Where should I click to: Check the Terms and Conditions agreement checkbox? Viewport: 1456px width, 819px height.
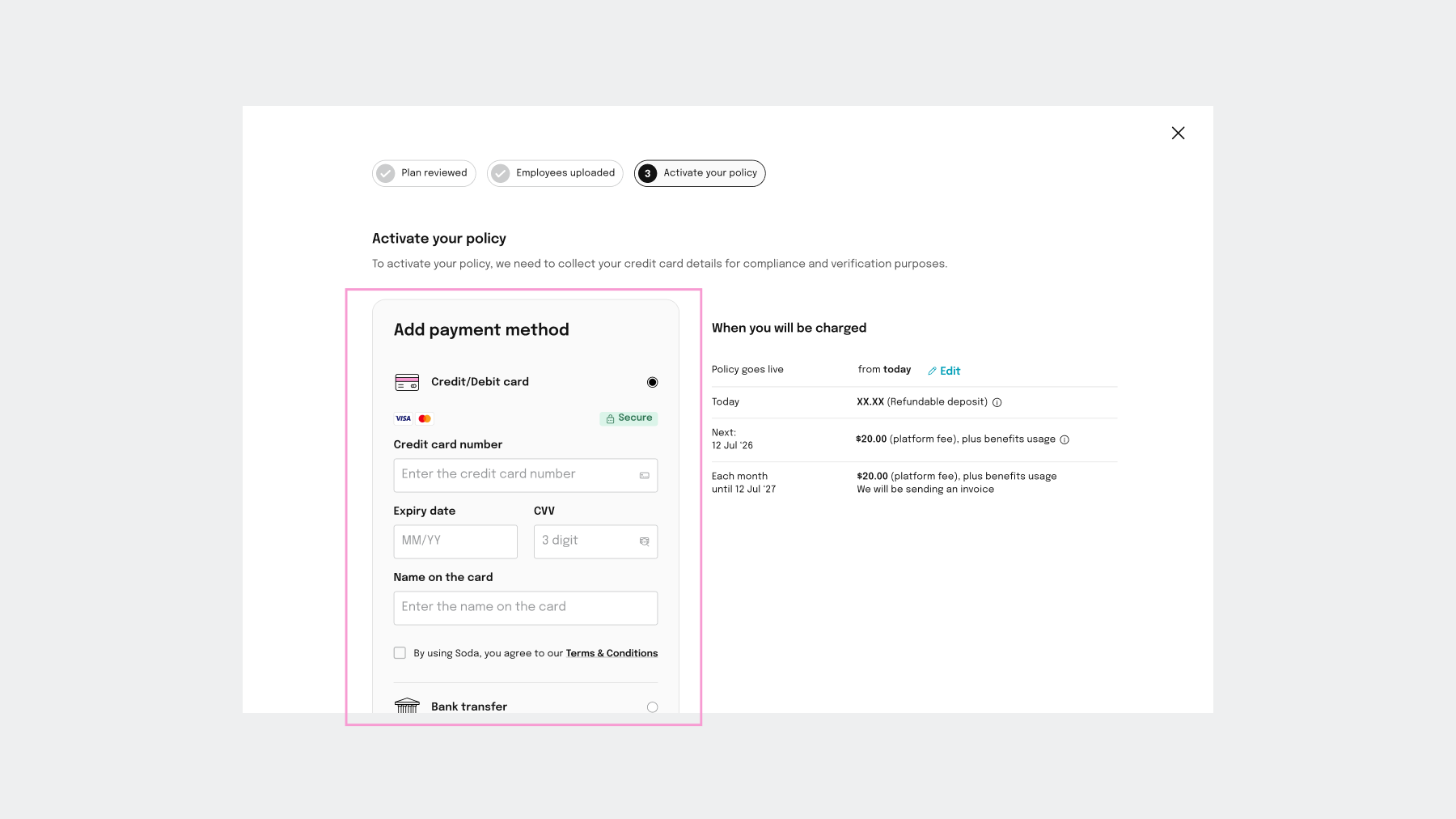[x=400, y=652]
